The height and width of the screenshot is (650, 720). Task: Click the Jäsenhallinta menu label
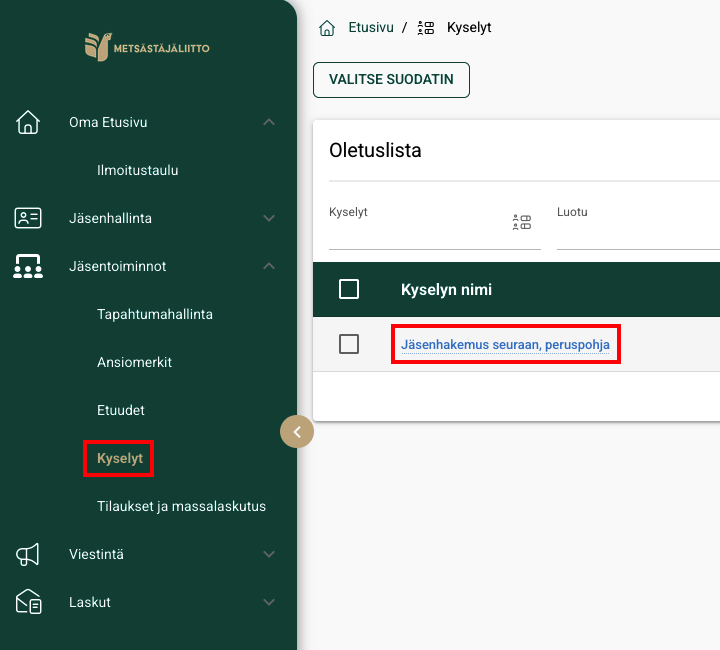click(x=111, y=218)
